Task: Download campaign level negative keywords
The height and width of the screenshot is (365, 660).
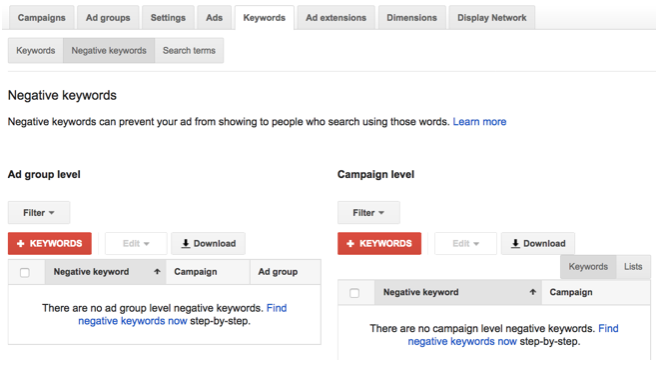Action: [x=538, y=243]
